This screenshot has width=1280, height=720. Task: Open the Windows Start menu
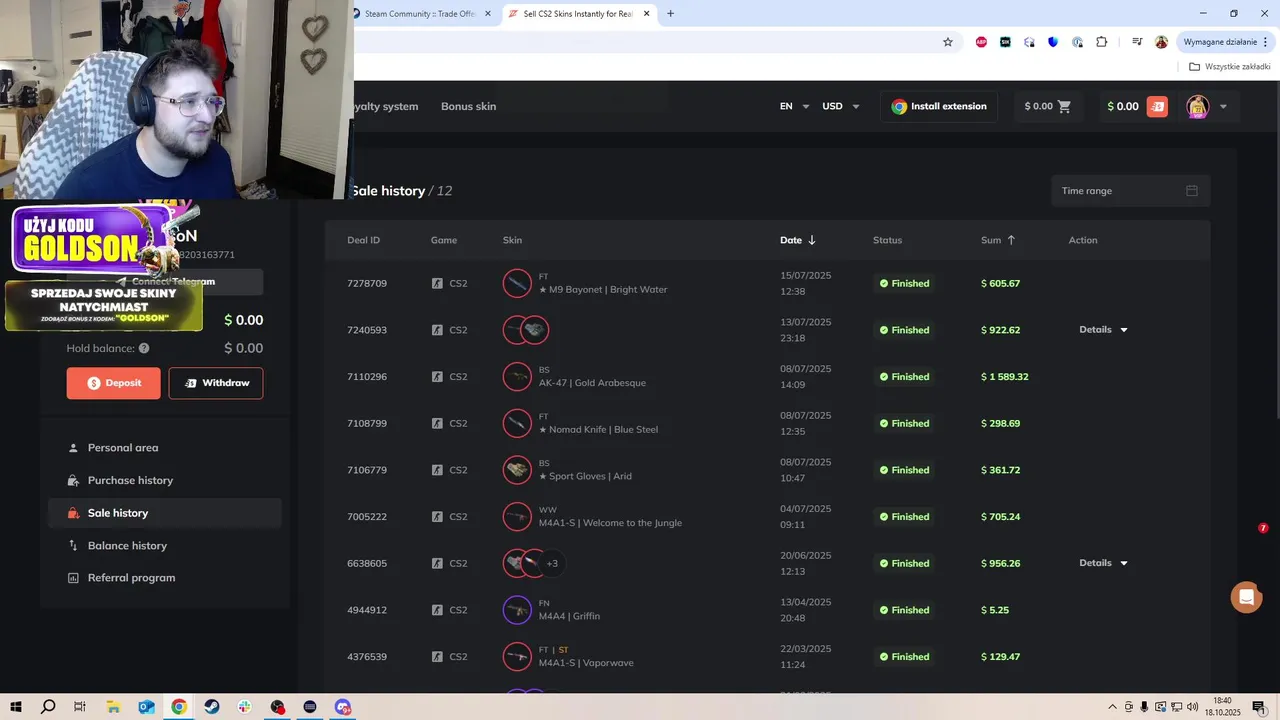(x=16, y=707)
